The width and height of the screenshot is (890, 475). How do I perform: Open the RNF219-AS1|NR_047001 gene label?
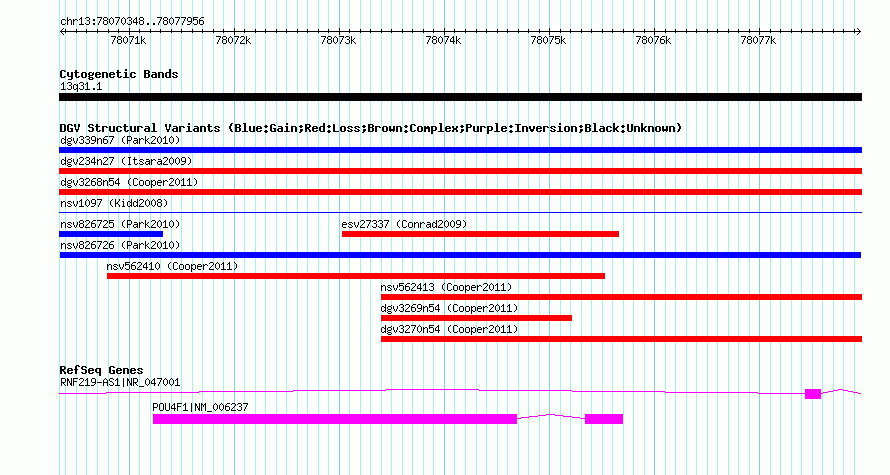[120, 382]
